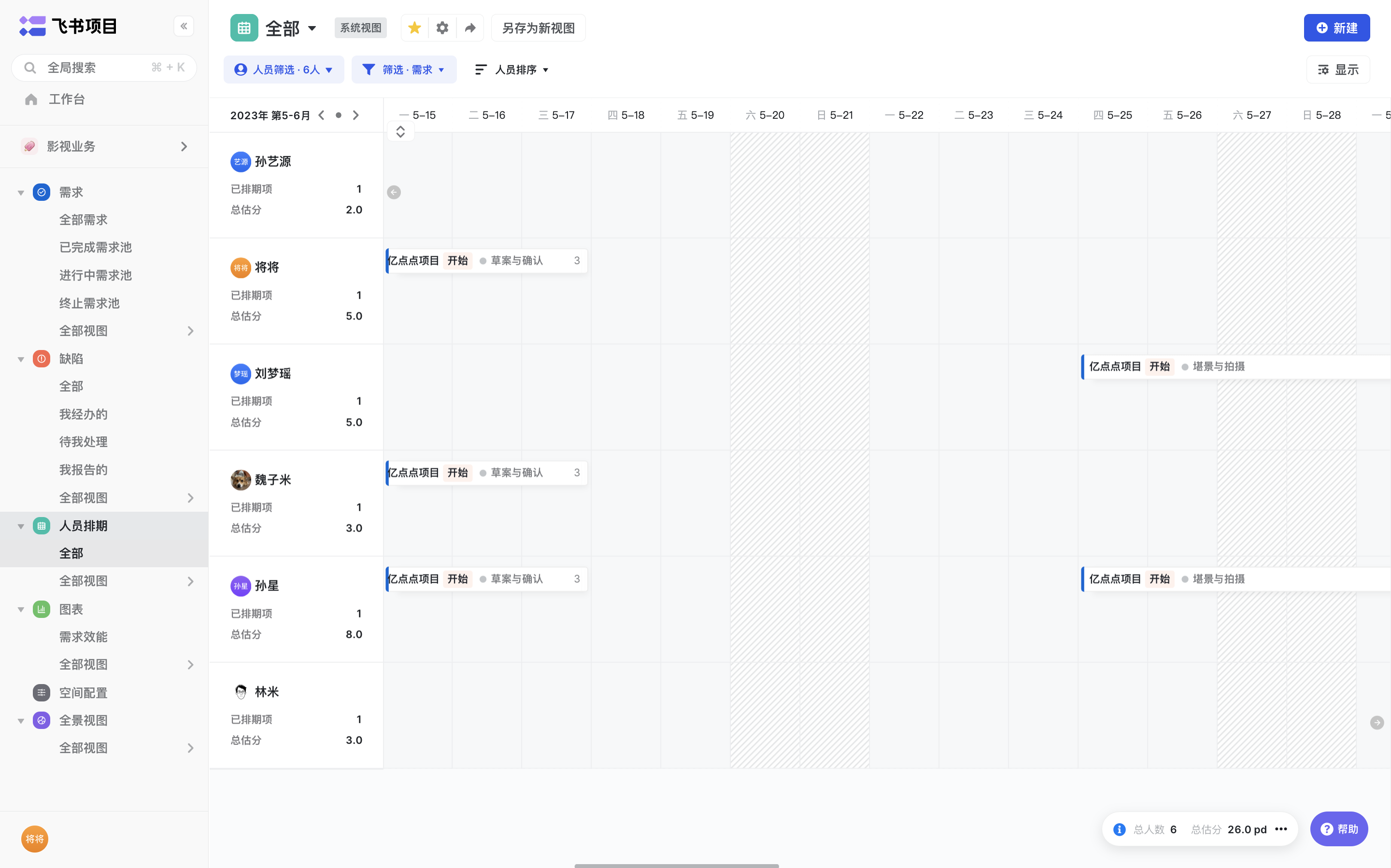Open the 人员筛选 · 6人 dropdown
Viewport: 1391px width, 868px height.
point(284,70)
